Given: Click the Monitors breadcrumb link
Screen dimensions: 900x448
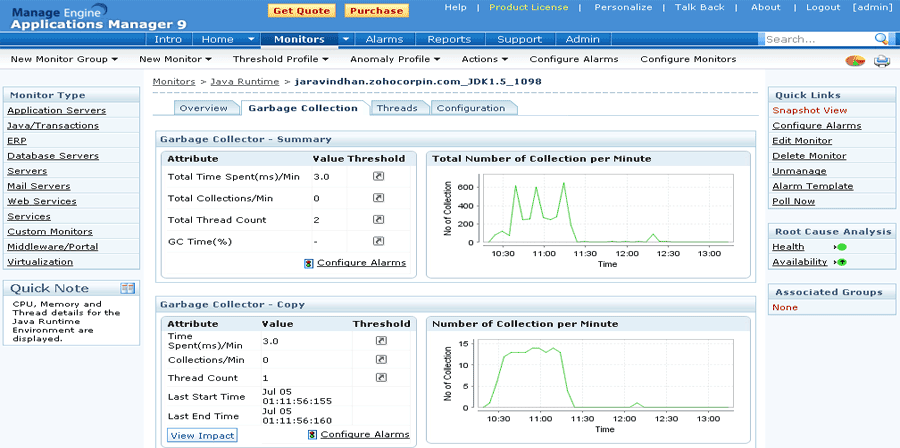Looking at the screenshot, I should pos(174,81).
